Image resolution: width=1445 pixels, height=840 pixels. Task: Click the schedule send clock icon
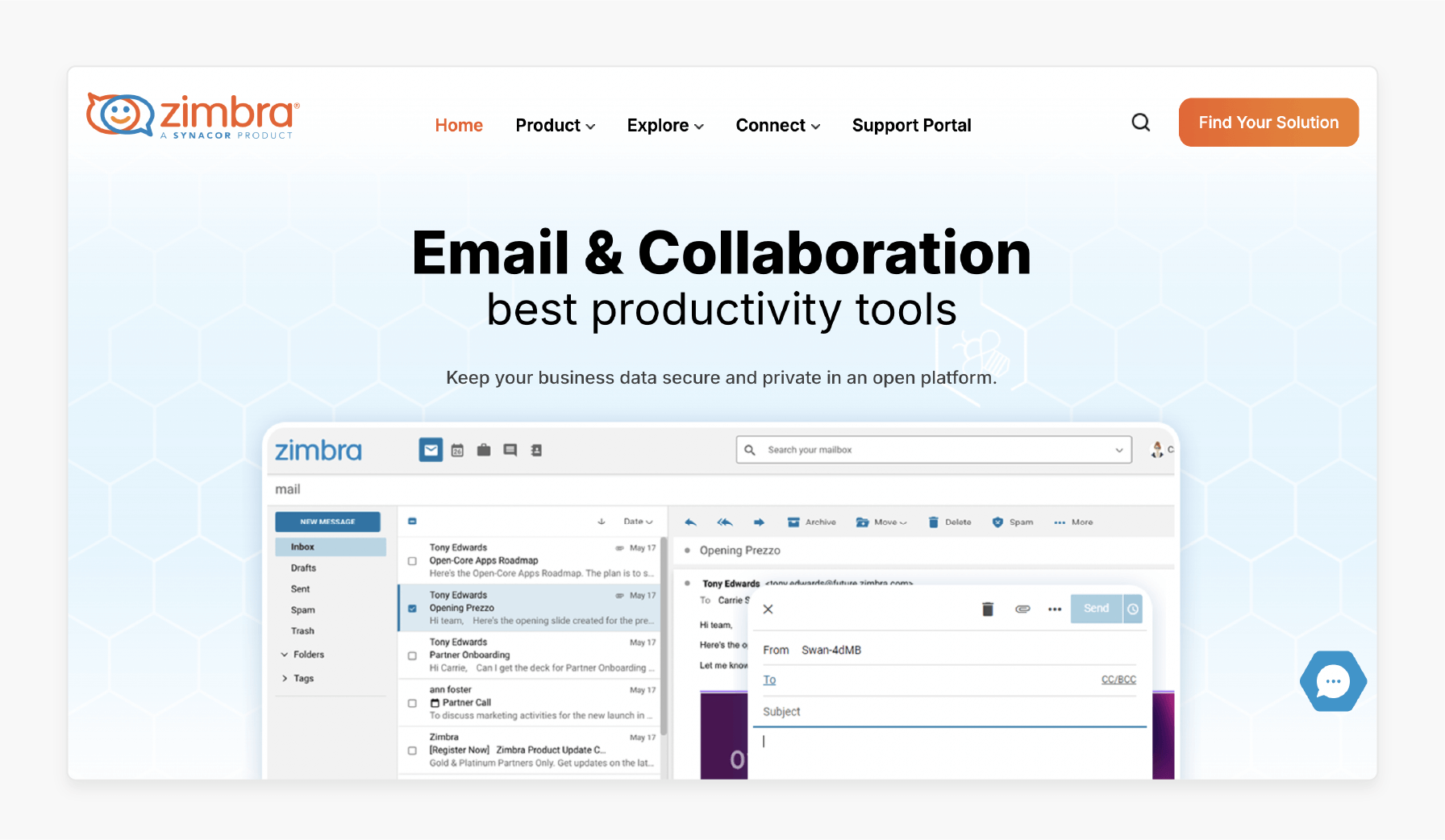[1133, 609]
